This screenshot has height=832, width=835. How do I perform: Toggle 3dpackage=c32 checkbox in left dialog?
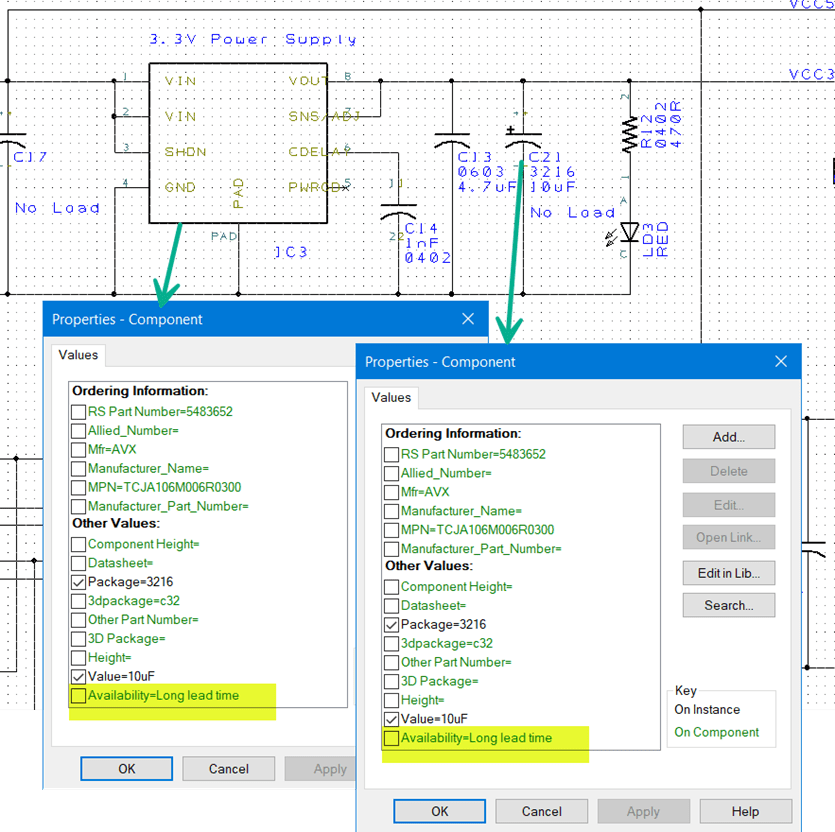(78, 601)
